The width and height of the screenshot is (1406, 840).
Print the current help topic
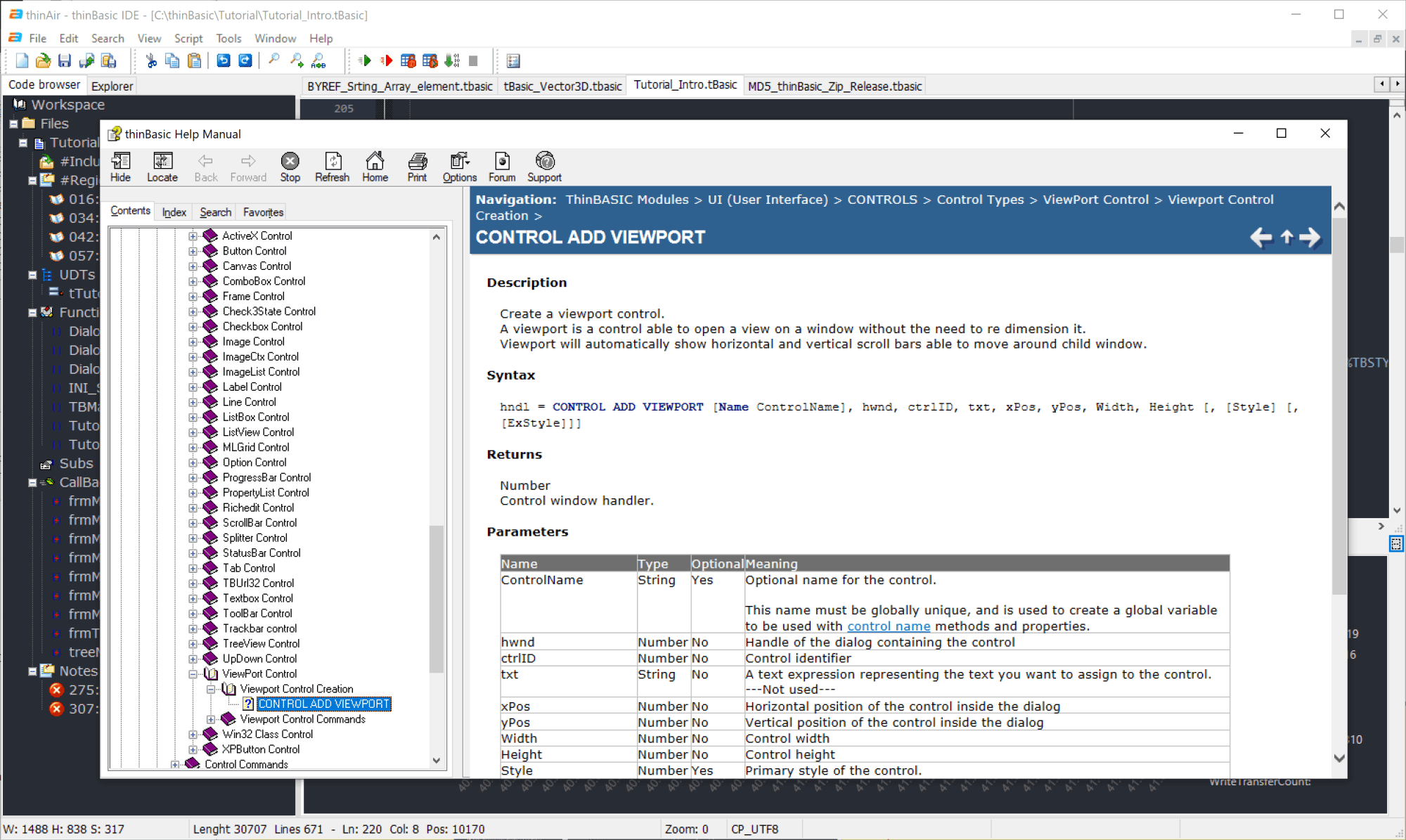tap(417, 167)
